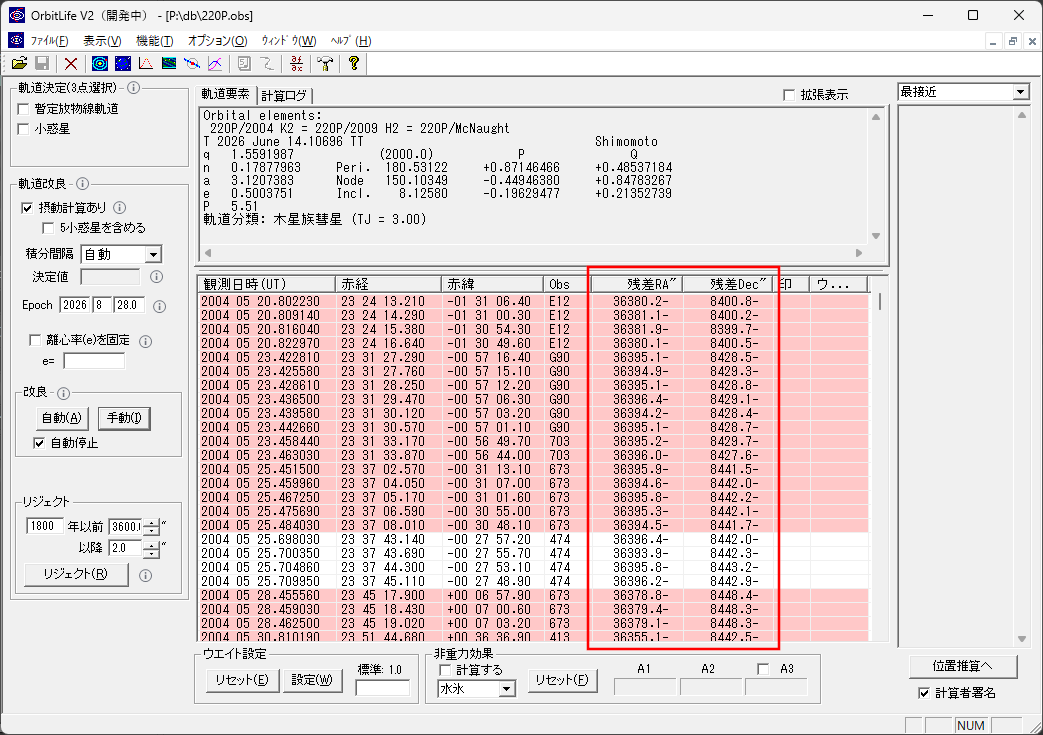Click the partial derivative icon
The width and height of the screenshot is (1043, 735).
297,64
